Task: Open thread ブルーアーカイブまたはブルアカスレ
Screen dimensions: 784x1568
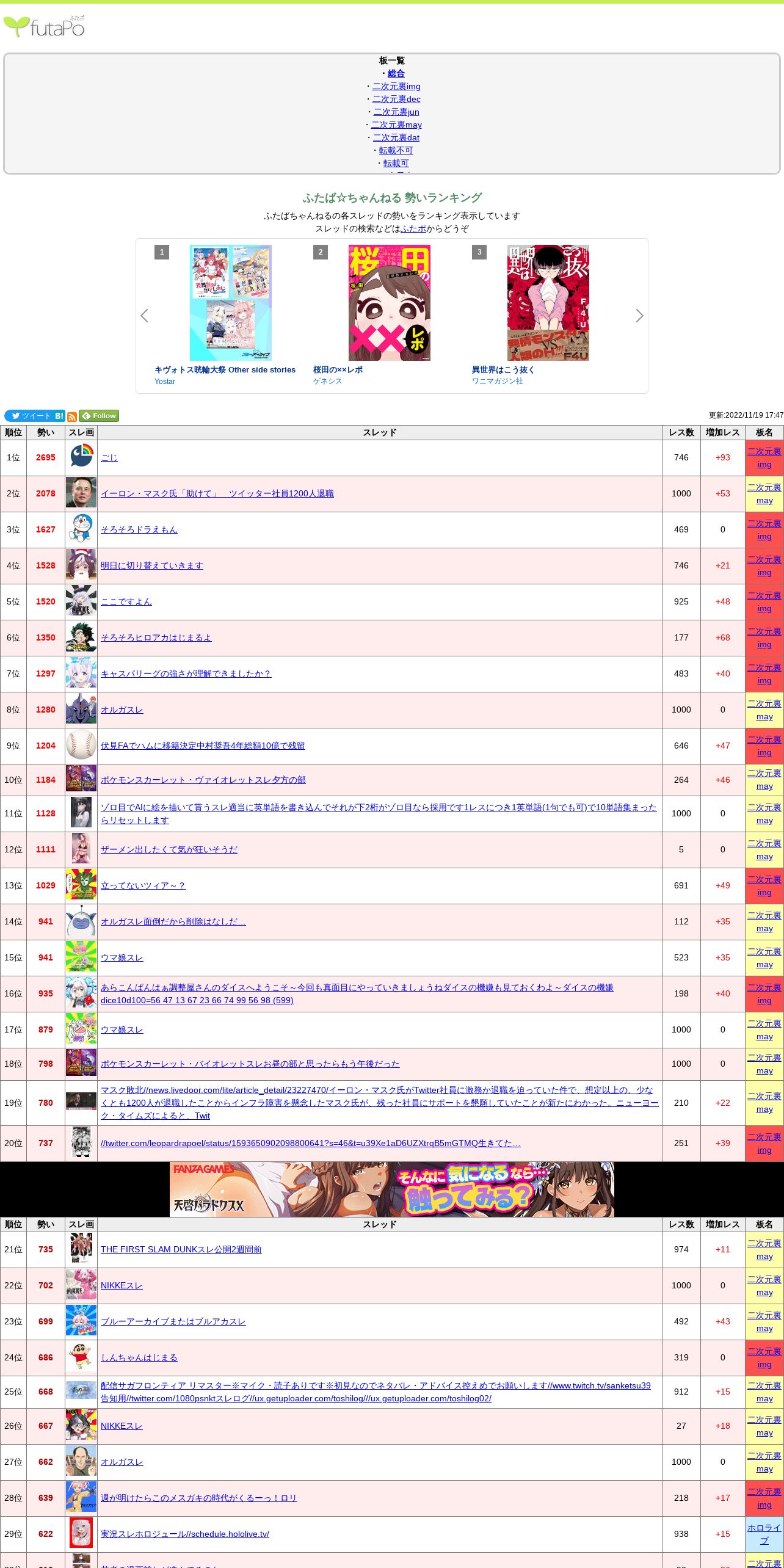Action: click(x=173, y=1321)
